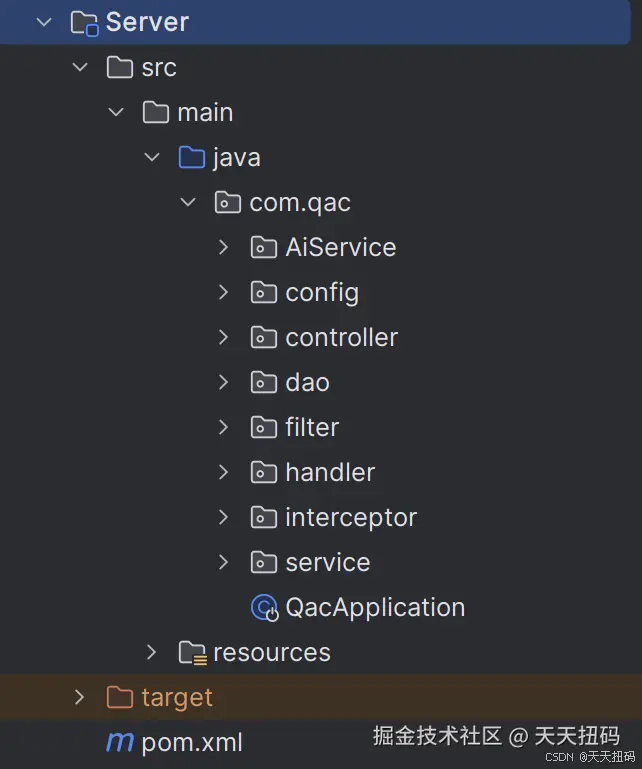Click the Maven pom.xml file icon
This screenshot has height=769, width=642.
[x=120, y=743]
